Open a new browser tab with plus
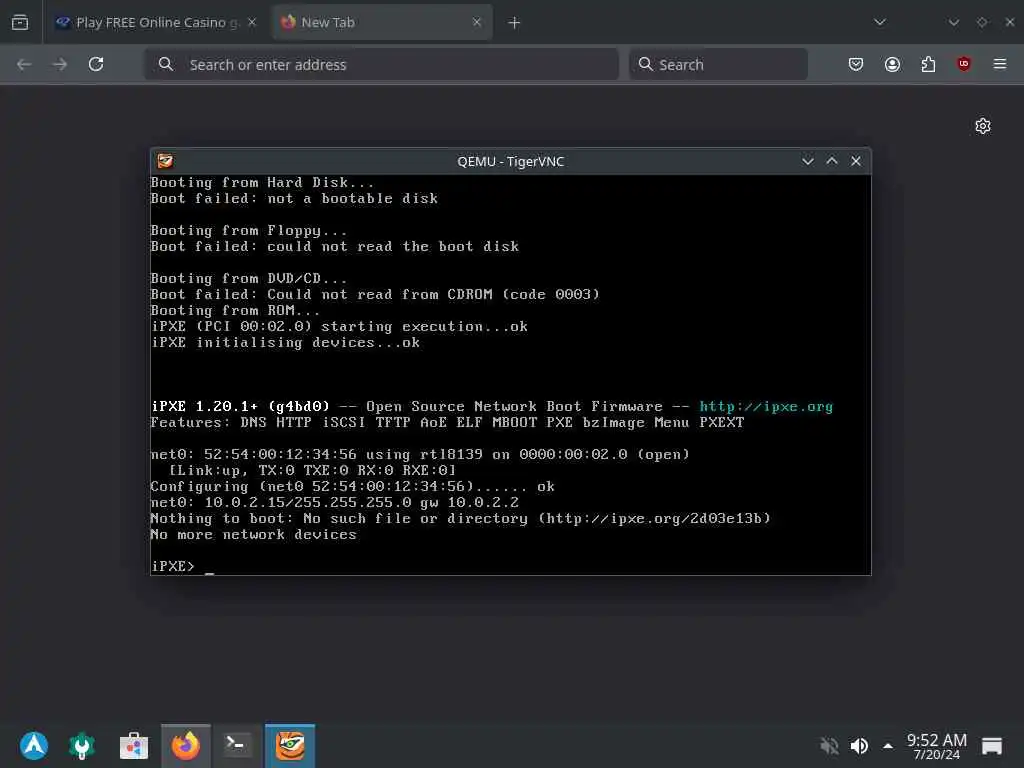This screenshot has height=768, width=1024. [515, 23]
